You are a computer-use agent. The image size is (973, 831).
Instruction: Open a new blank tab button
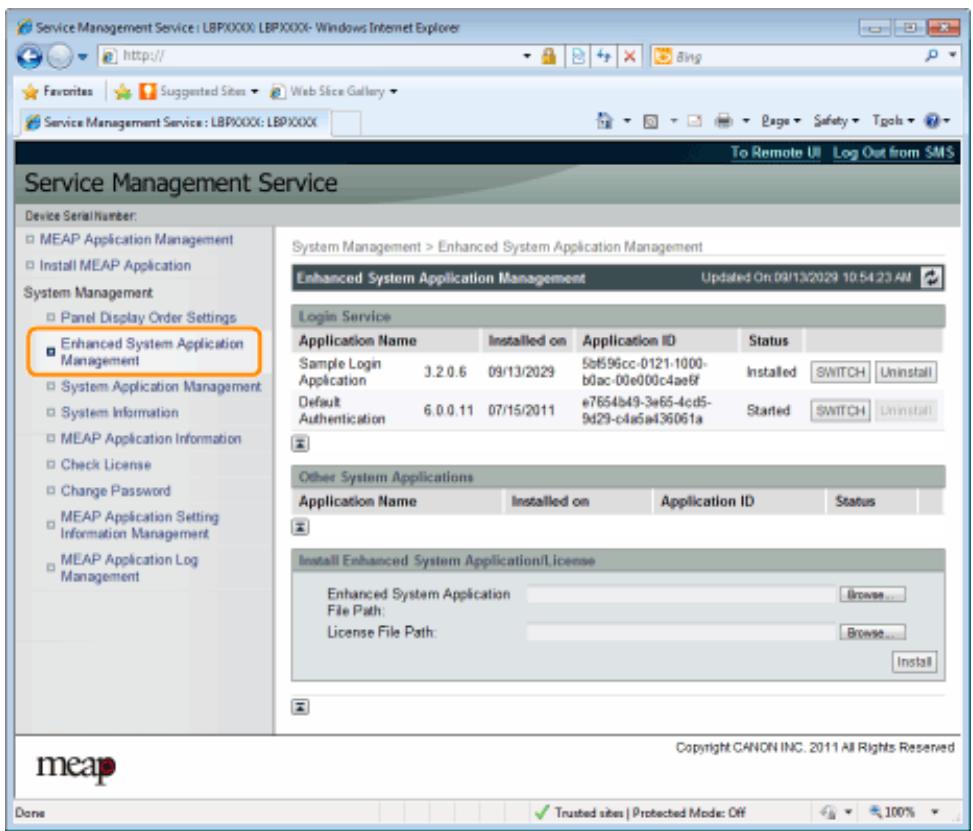[x=346, y=123]
